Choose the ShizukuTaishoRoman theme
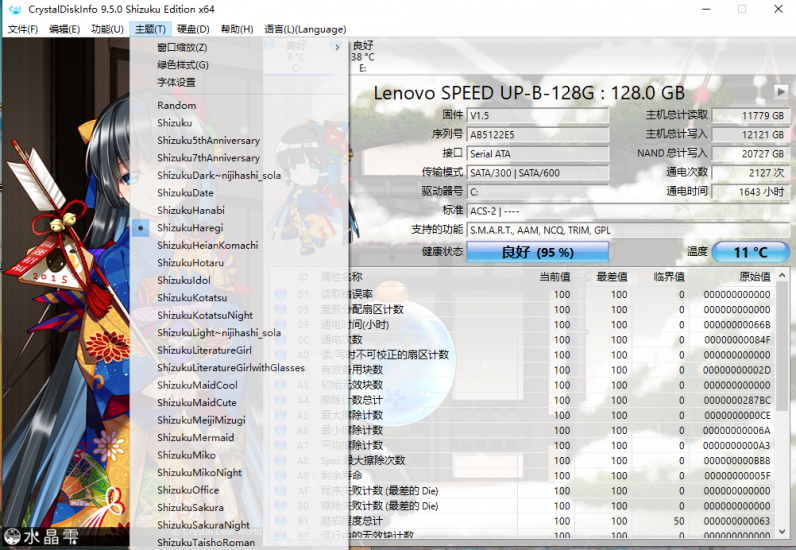 coord(239,542)
